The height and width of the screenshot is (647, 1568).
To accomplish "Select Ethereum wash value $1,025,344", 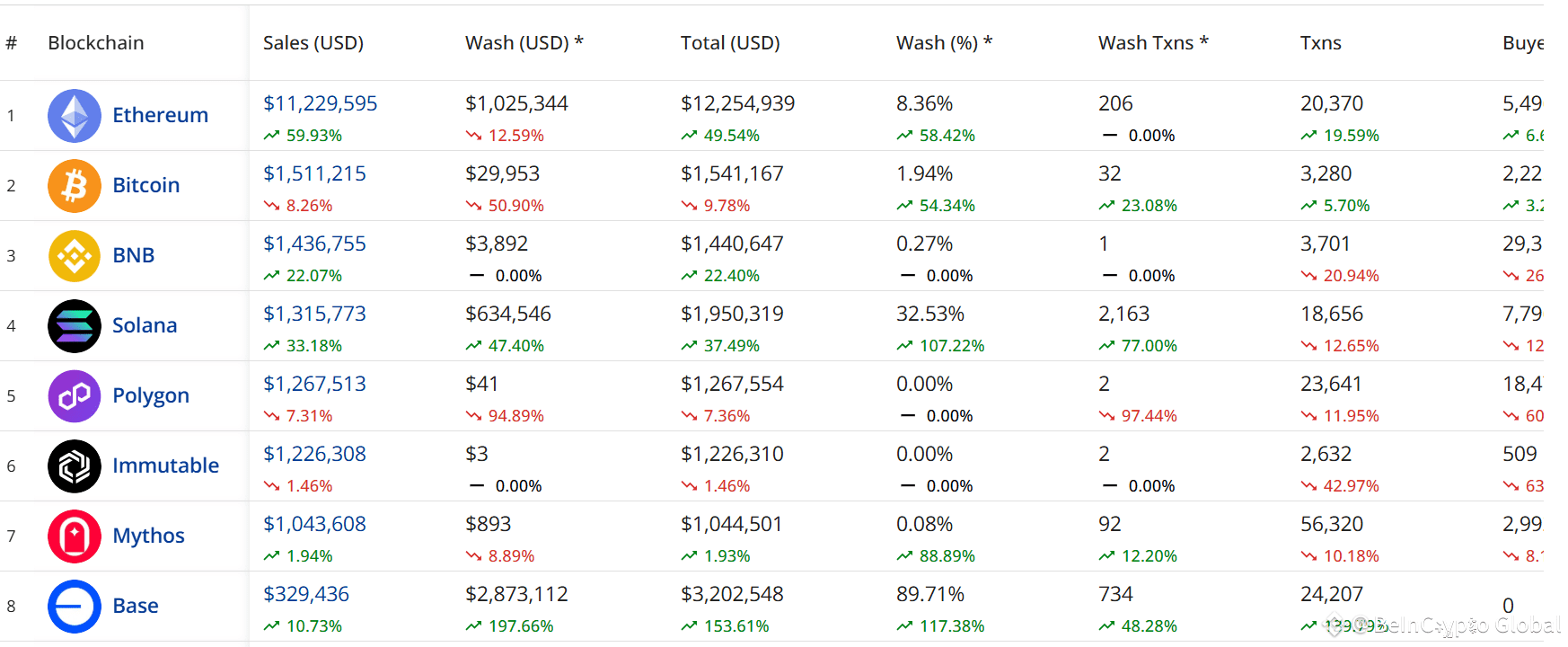I will tap(517, 103).
